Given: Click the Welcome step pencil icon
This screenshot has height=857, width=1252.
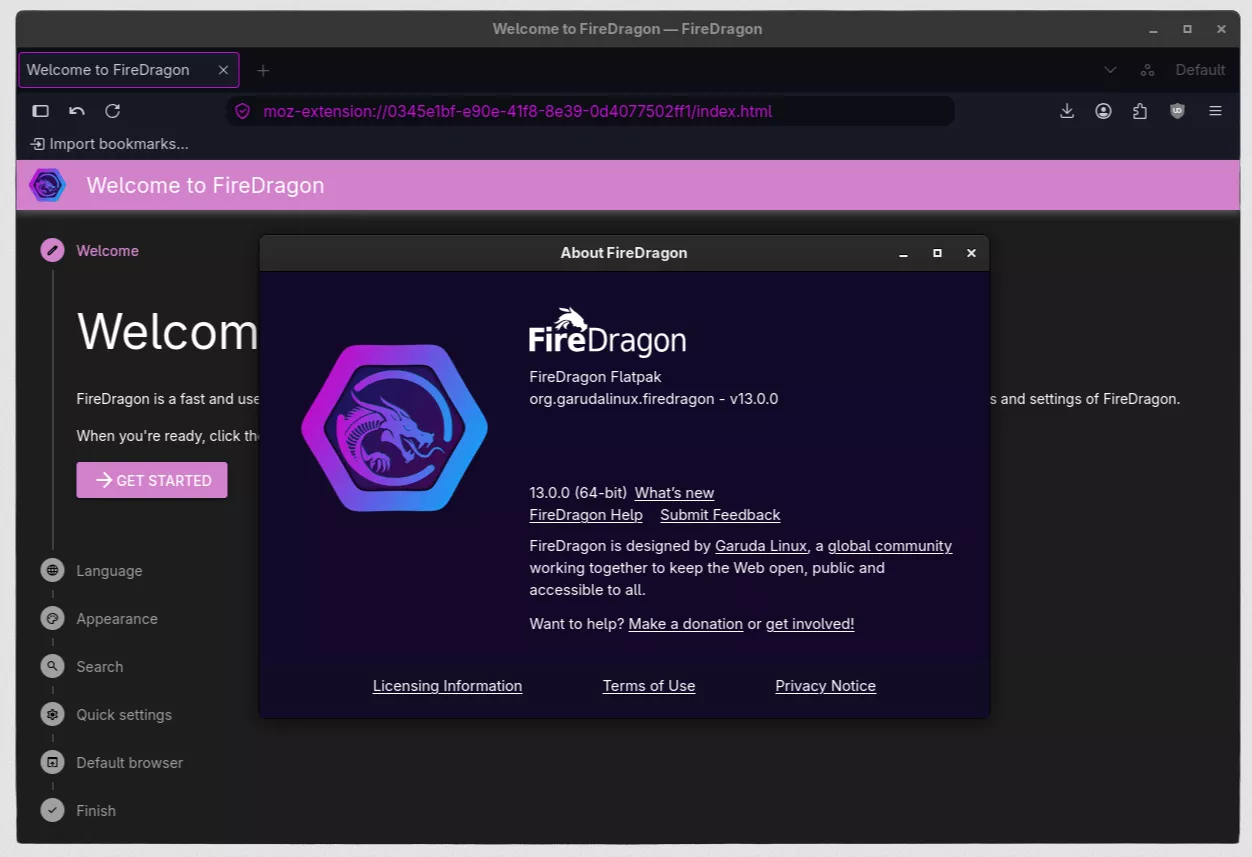Looking at the screenshot, I should 53,250.
